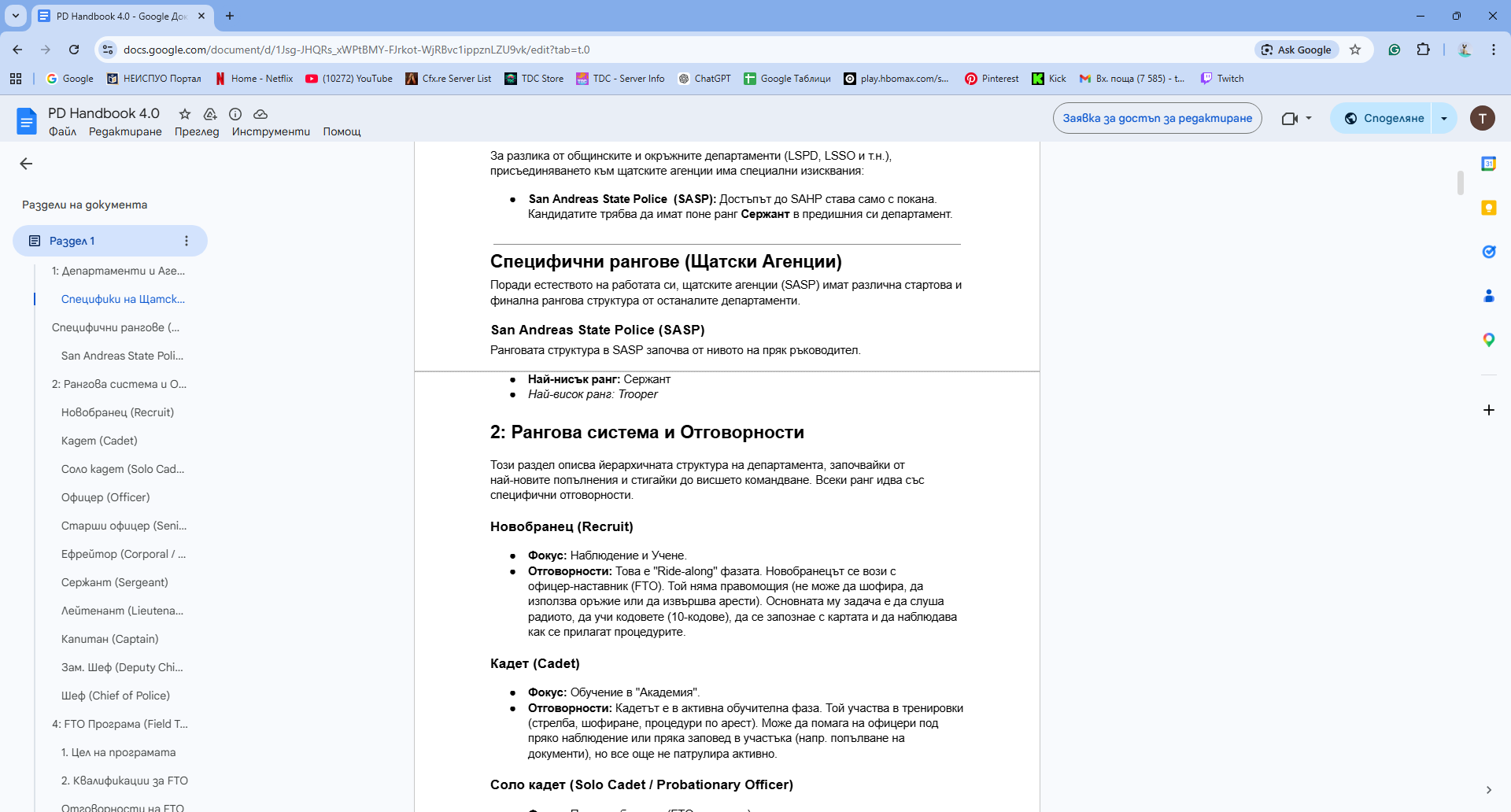Open the Файл menu
The width and height of the screenshot is (1511, 812).
coord(62,131)
